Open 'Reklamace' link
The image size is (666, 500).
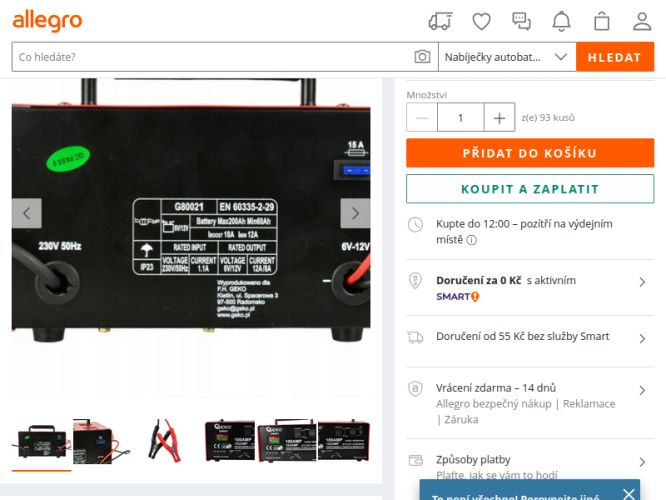pyautogui.click(x=589, y=404)
